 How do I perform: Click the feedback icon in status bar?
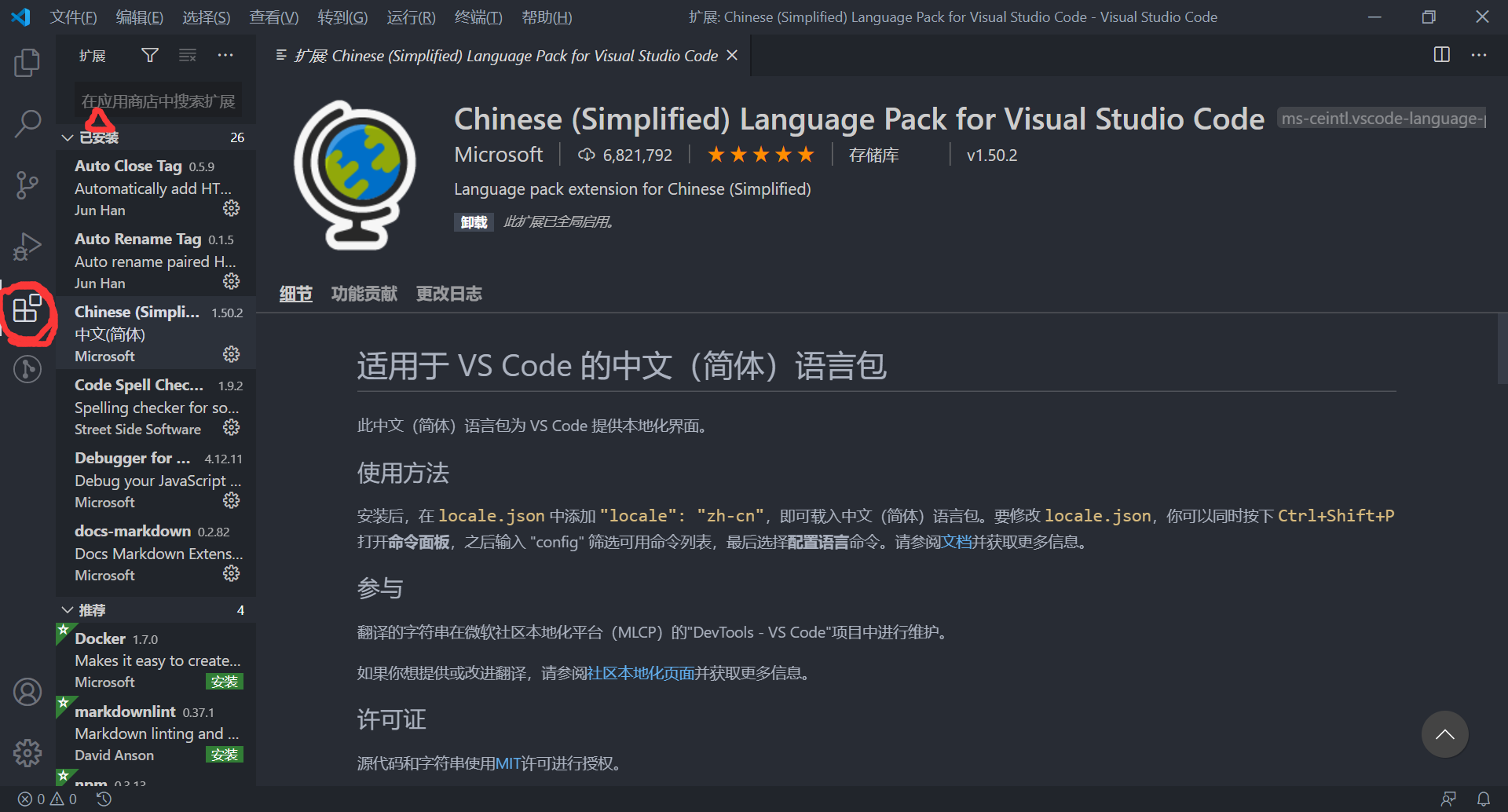coord(1448,799)
